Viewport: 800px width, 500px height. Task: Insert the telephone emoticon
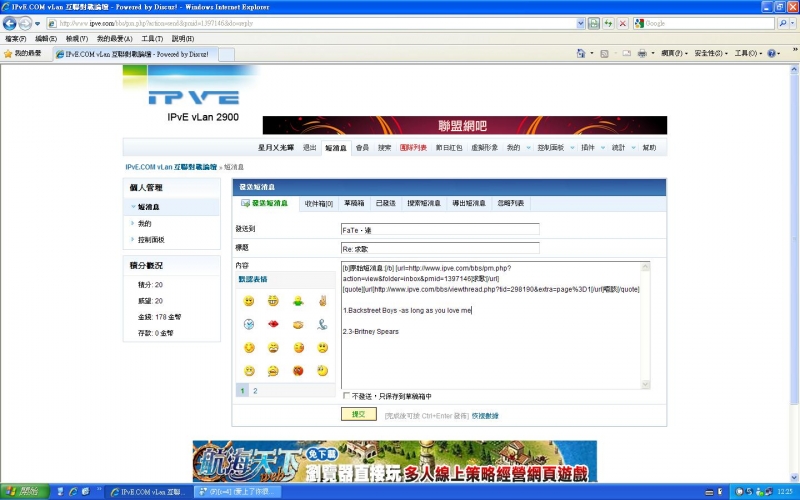pyautogui.click(x=322, y=324)
